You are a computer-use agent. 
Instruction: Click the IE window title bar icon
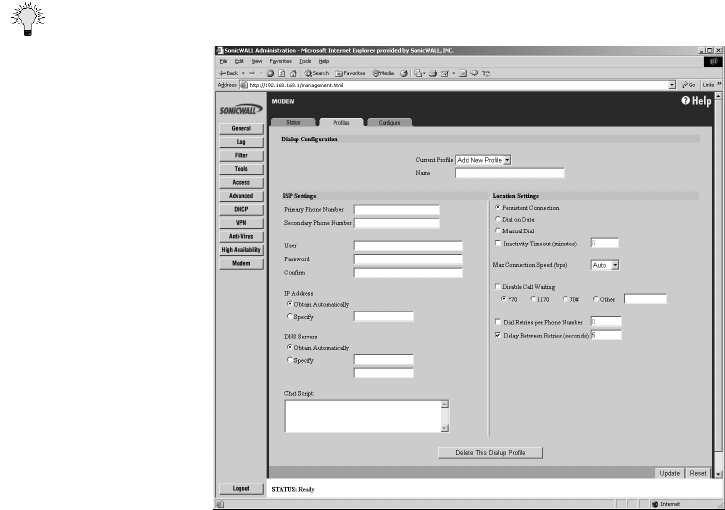point(220,50)
